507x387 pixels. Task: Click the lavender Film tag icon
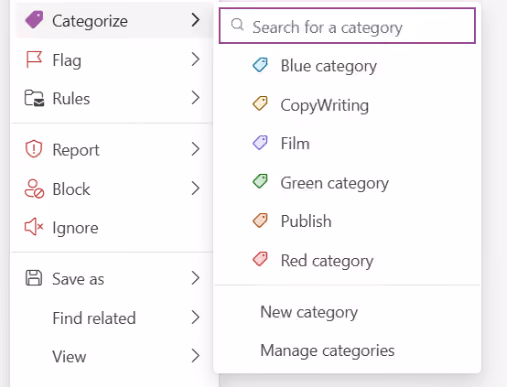click(260, 143)
